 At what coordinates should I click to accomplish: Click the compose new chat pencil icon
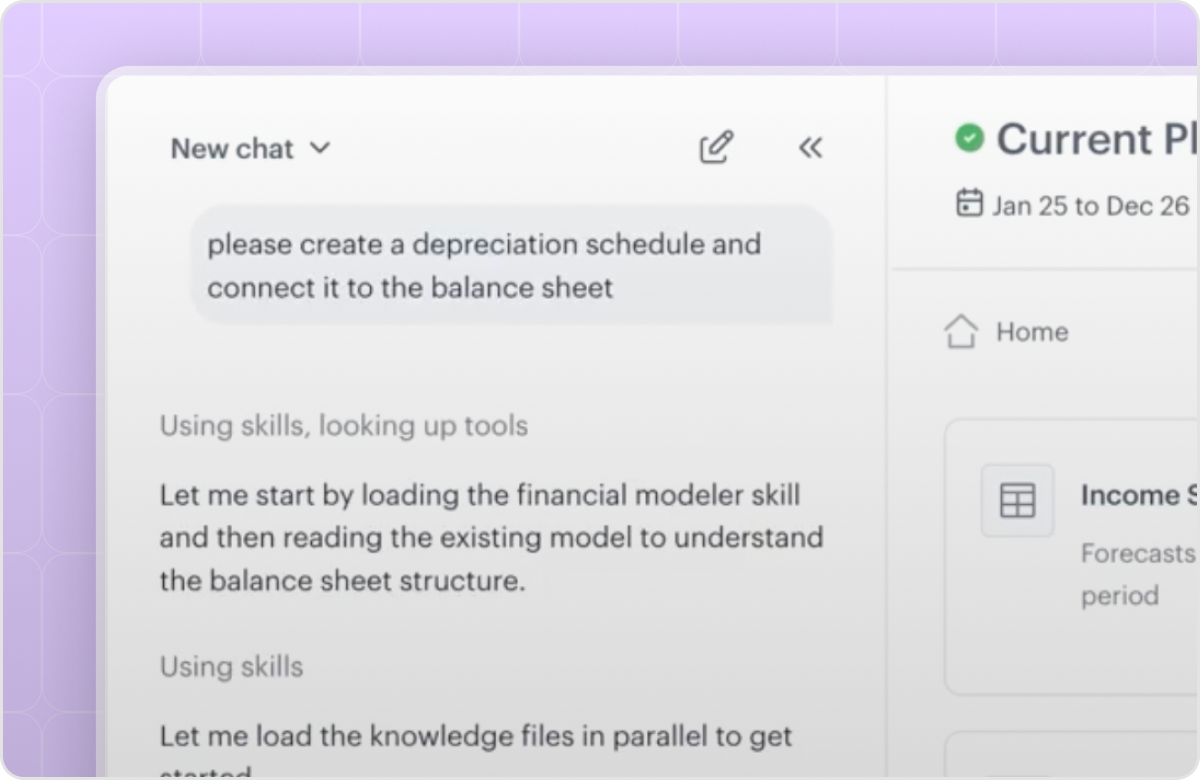pyautogui.click(x=716, y=148)
